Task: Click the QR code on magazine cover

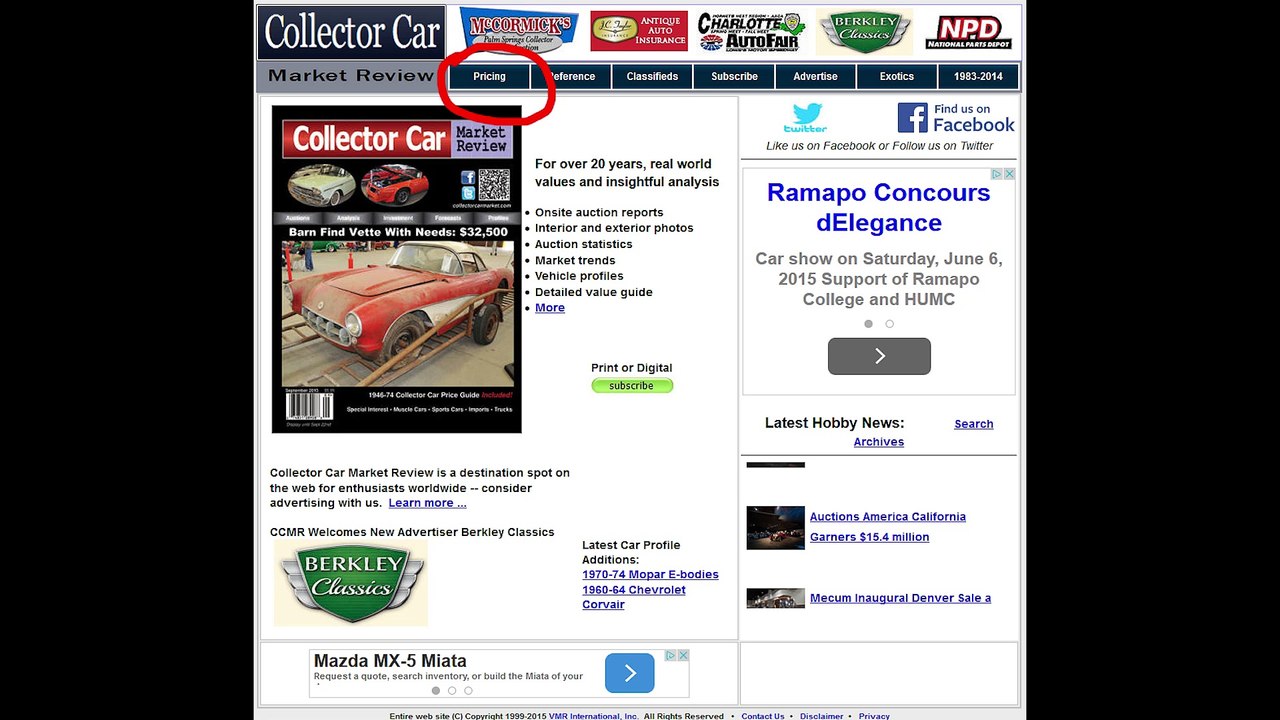Action: (494, 185)
